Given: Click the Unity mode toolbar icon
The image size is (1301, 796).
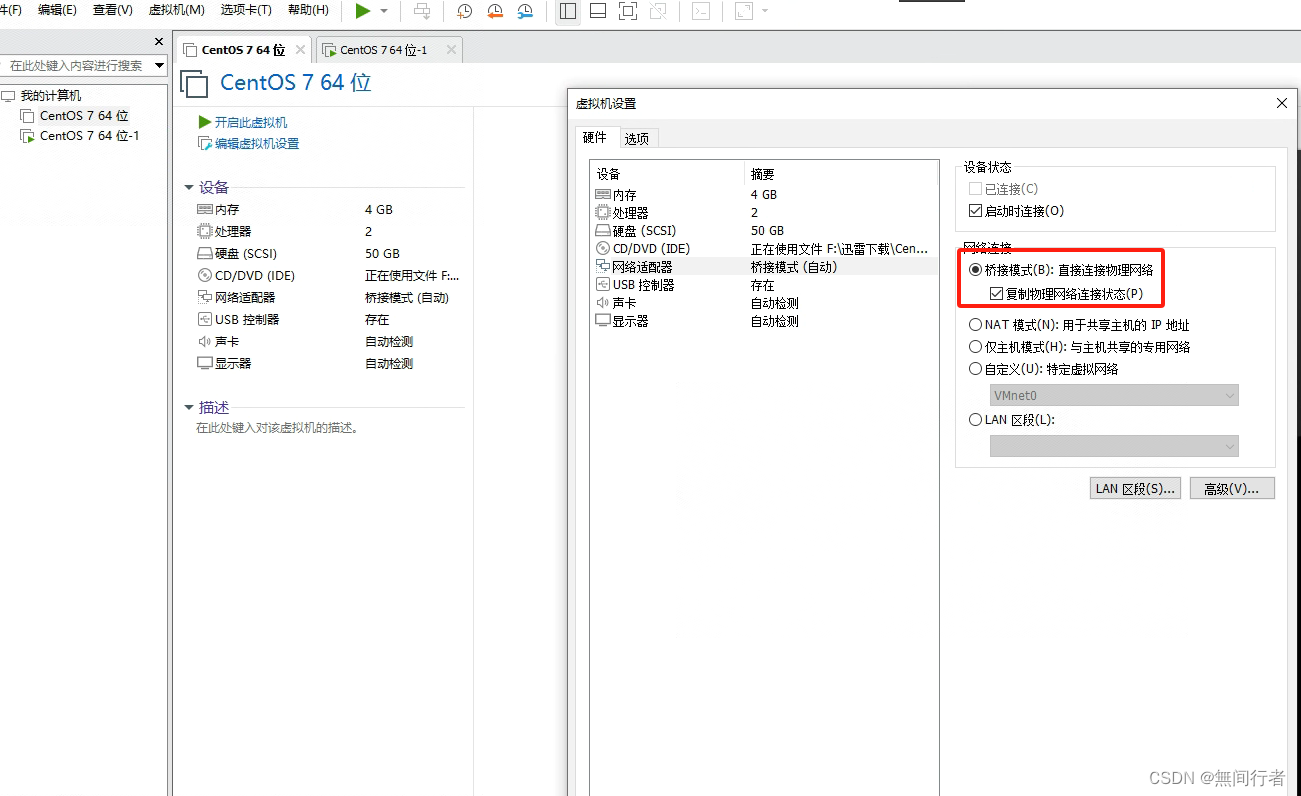Looking at the screenshot, I should (x=657, y=11).
